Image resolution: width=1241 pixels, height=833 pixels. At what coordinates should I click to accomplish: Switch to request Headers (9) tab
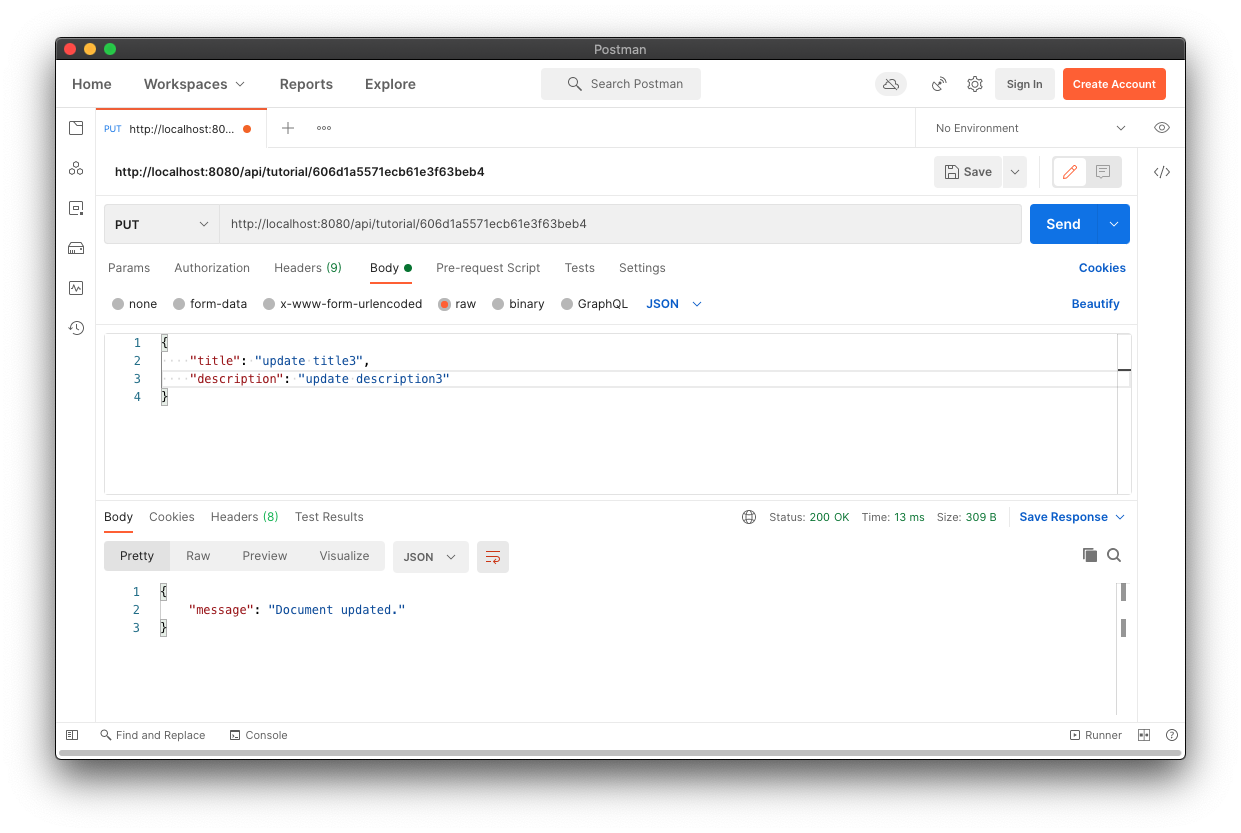click(x=308, y=268)
